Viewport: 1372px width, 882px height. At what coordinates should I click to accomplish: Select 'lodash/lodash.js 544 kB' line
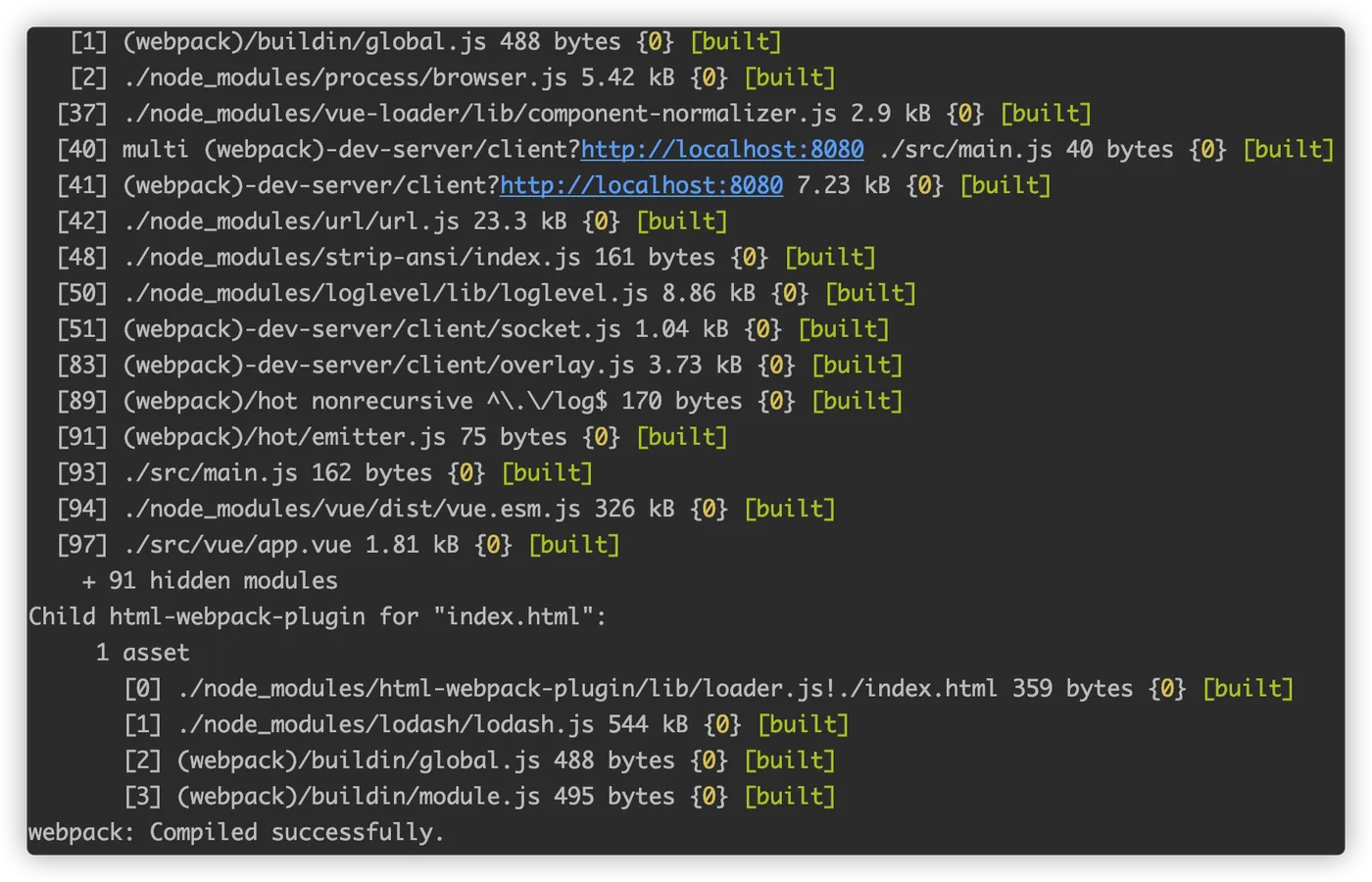pos(486,724)
